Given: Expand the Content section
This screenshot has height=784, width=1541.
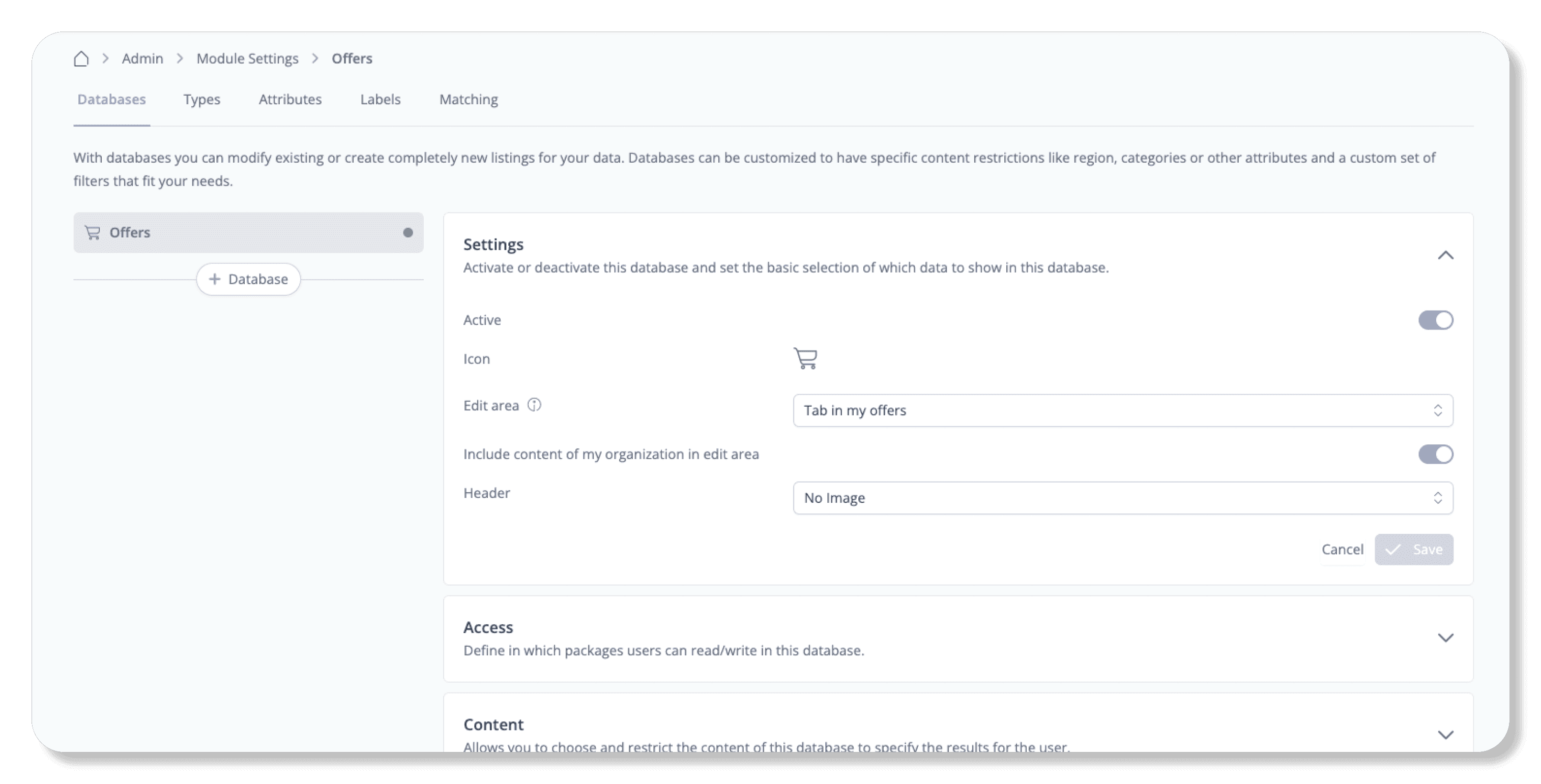Looking at the screenshot, I should tap(1445, 735).
